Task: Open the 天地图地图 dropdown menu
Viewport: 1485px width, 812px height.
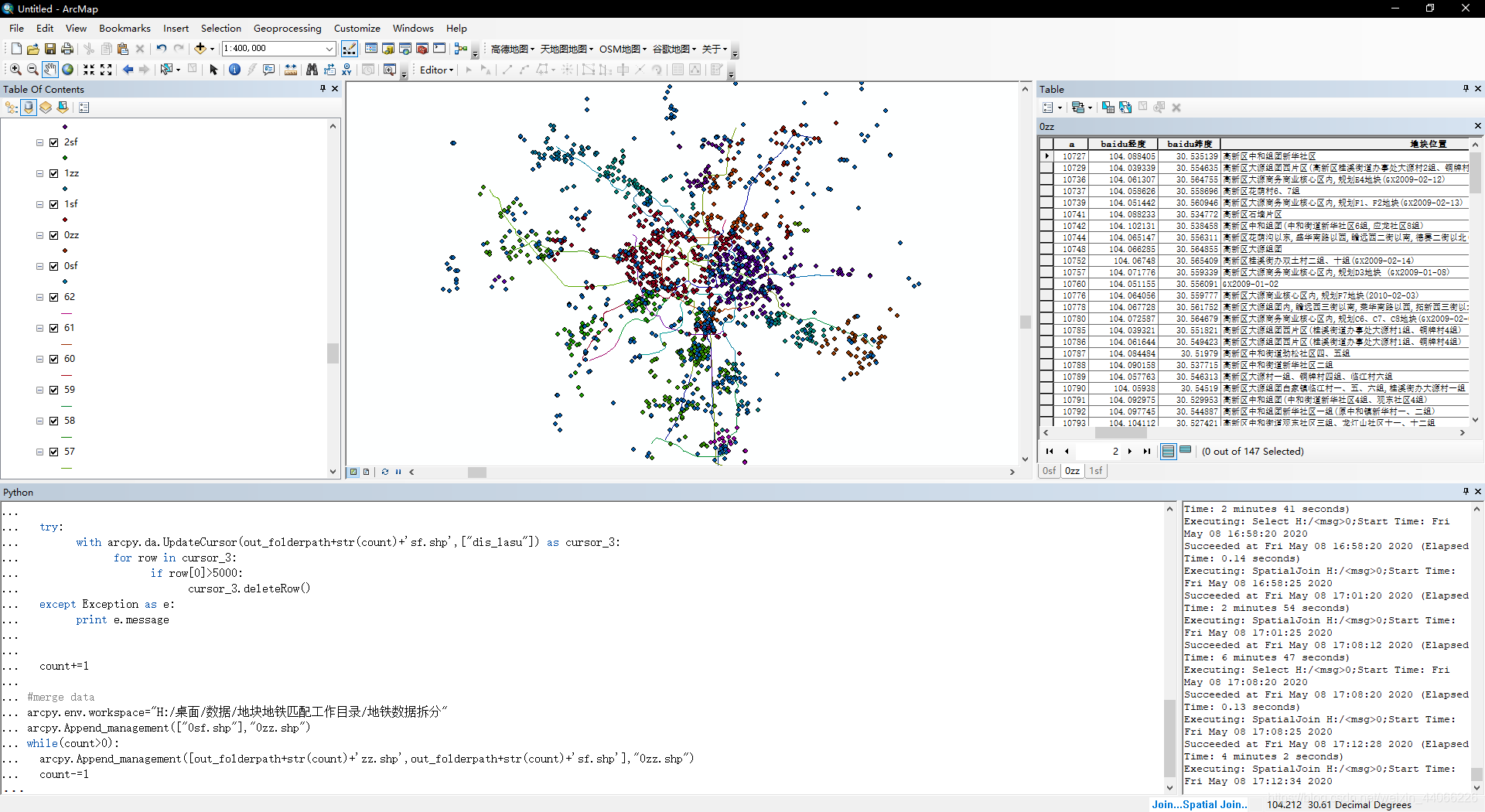Action: (x=567, y=49)
